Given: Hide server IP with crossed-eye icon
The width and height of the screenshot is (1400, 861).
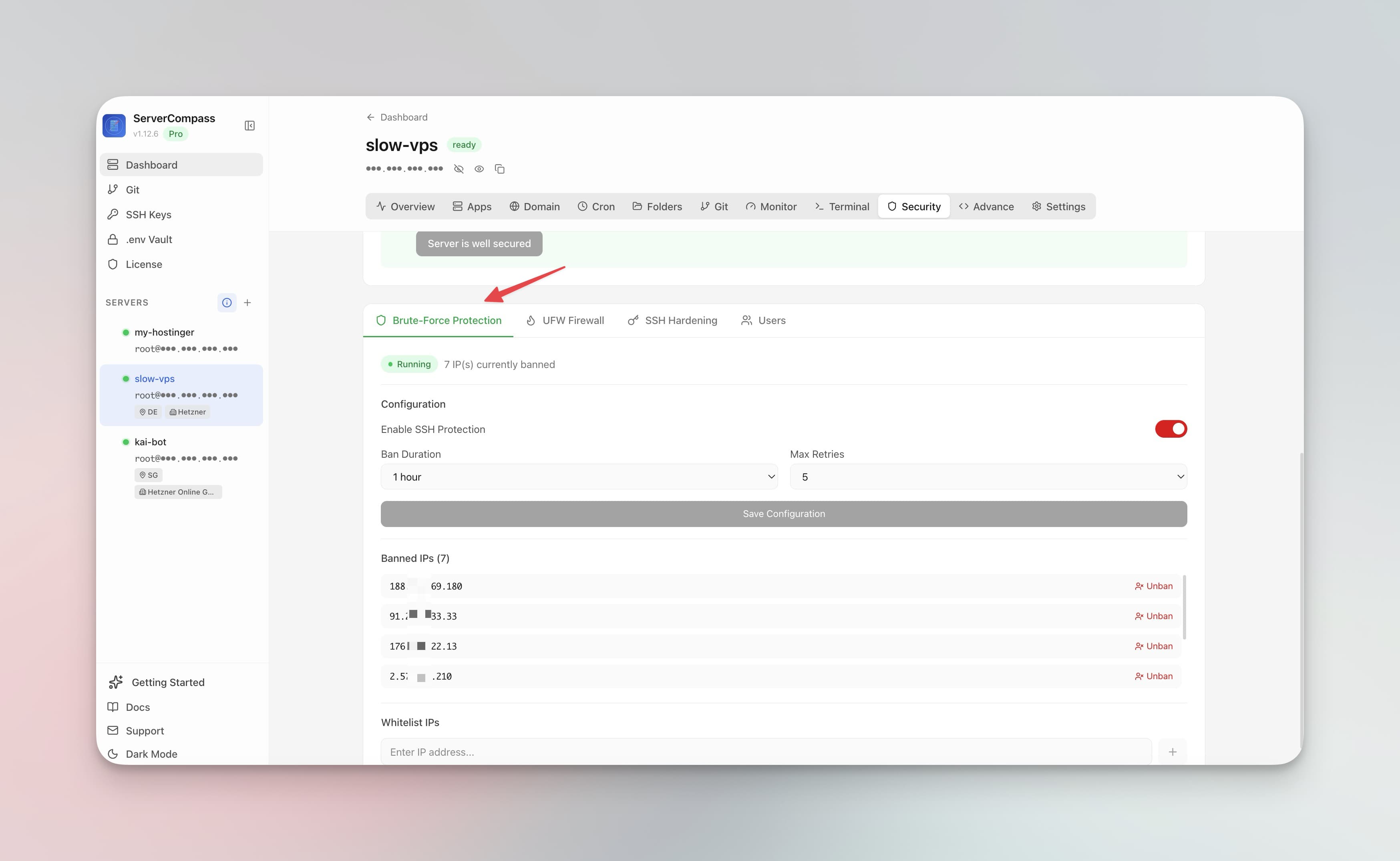Looking at the screenshot, I should pos(458,169).
